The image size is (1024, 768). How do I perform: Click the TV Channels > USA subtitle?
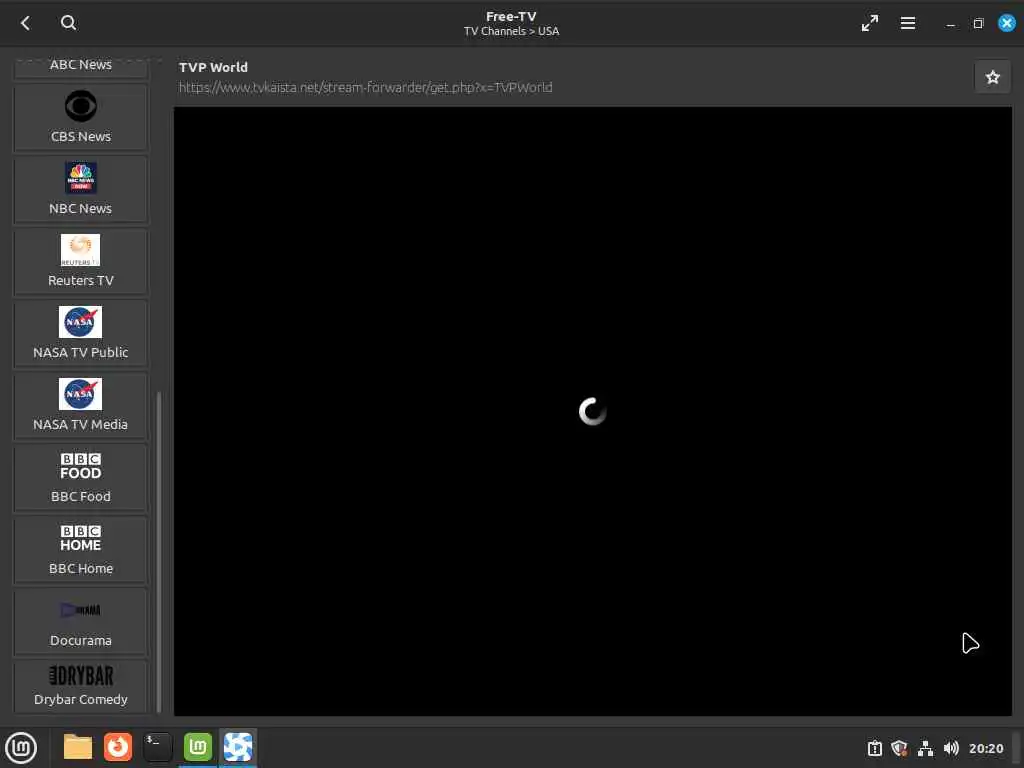coord(511,31)
